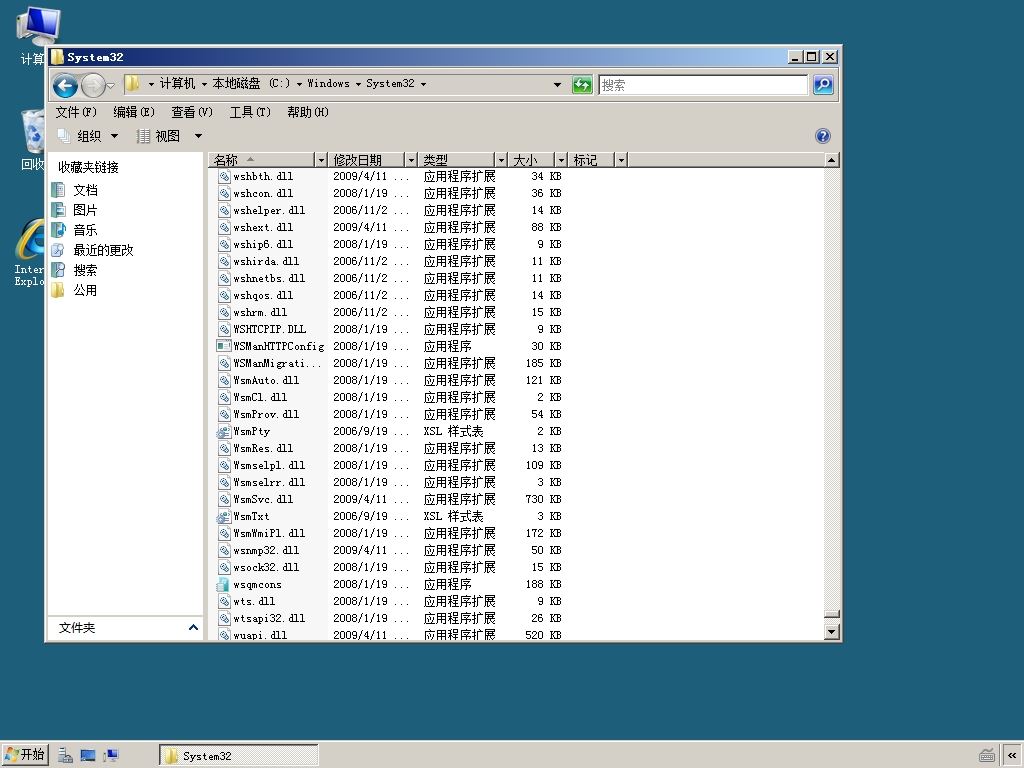This screenshot has height=768, width=1024.
Task: Select file WsmAuto.dll
Action: tap(266, 380)
